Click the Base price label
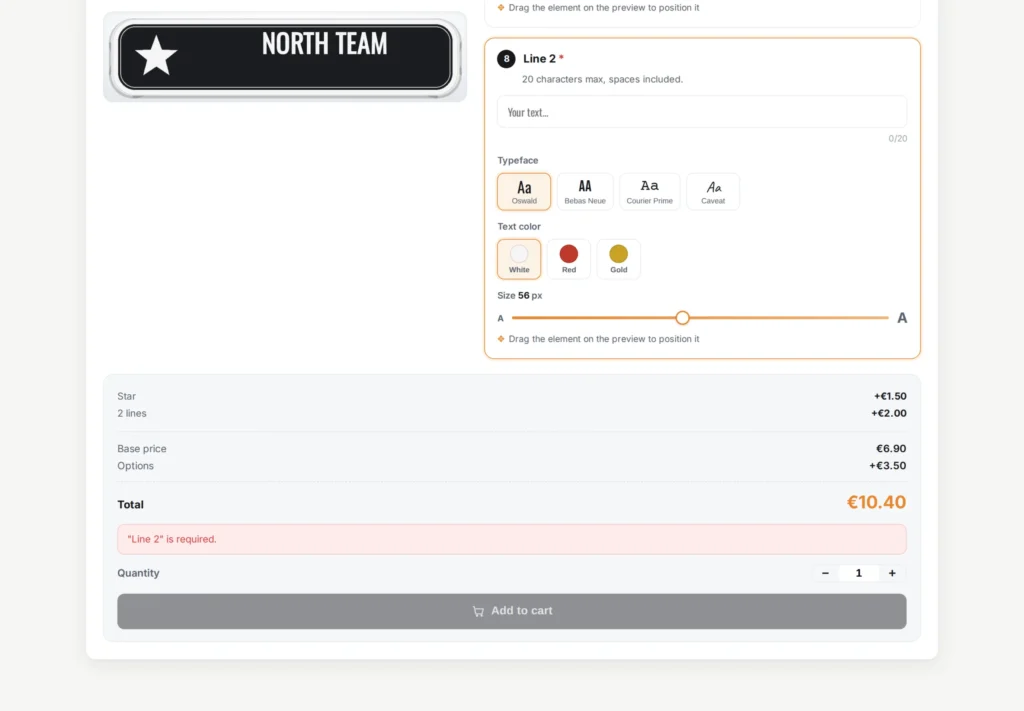The width and height of the screenshot is (1024, 711). [x=142, y=449]
